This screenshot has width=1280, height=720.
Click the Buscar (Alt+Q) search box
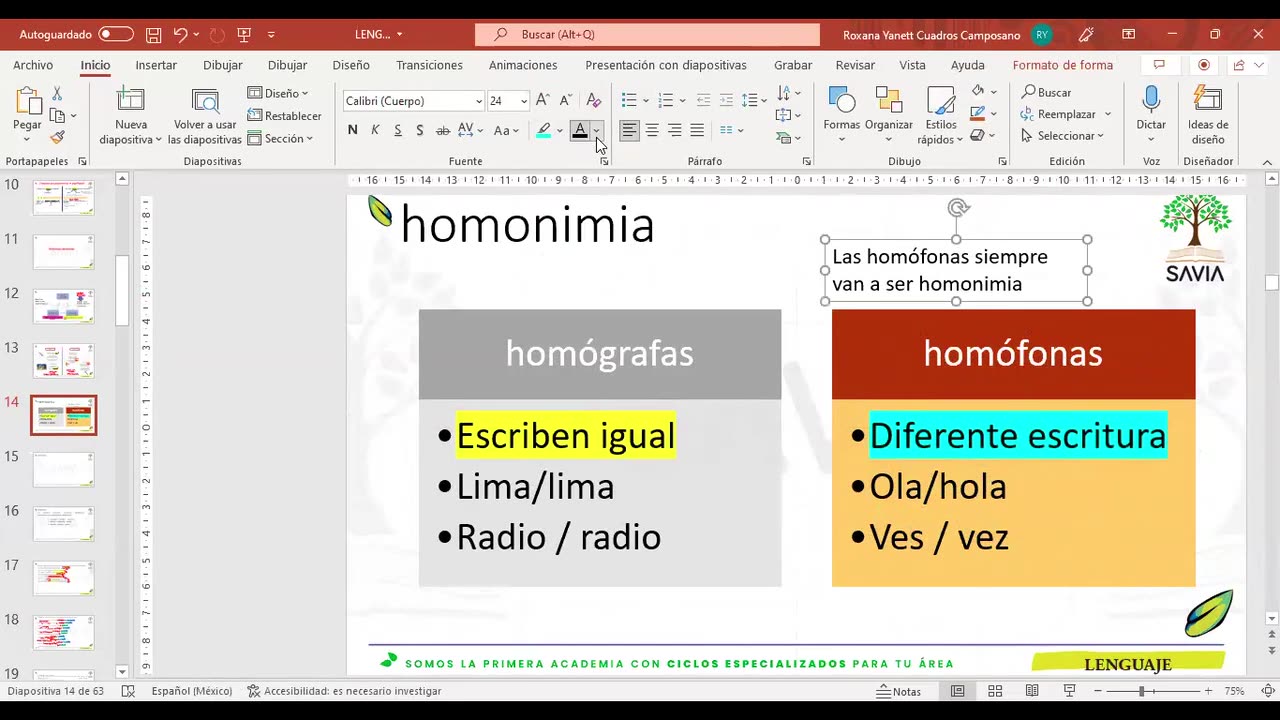[647, 34]
